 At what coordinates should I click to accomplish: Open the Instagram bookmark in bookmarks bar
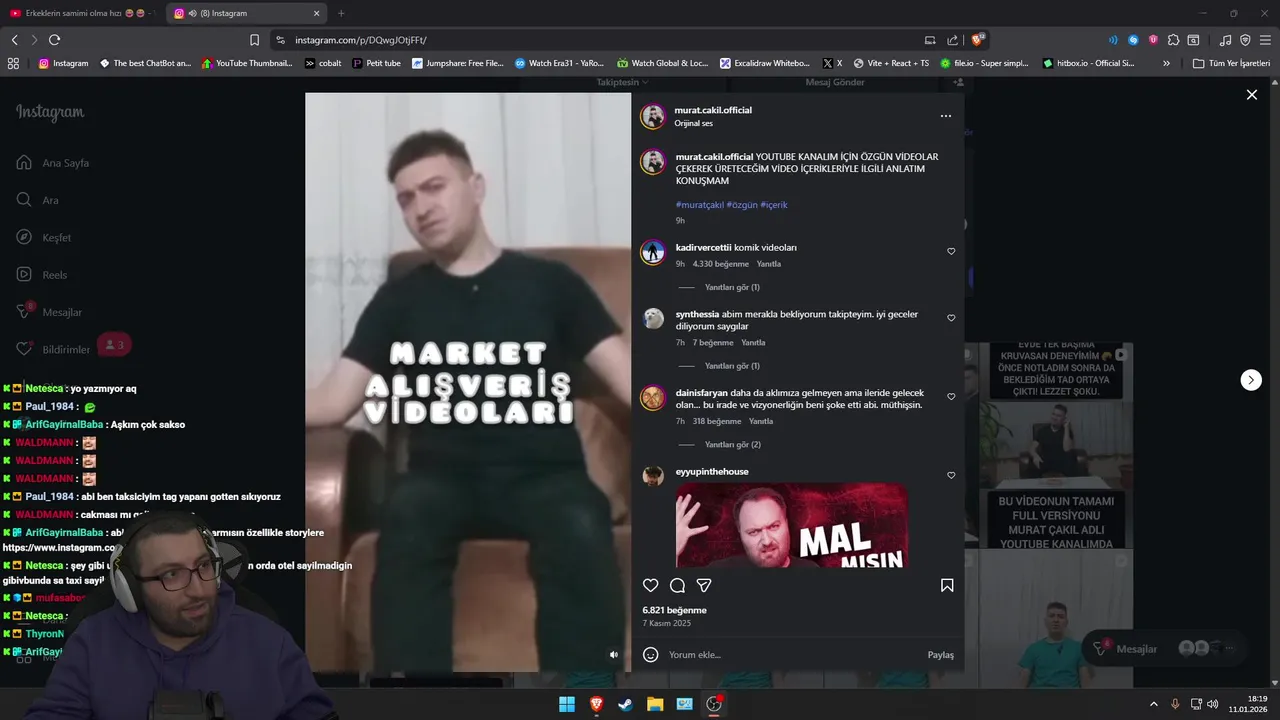pyautogui.click(x=63, y=63)
